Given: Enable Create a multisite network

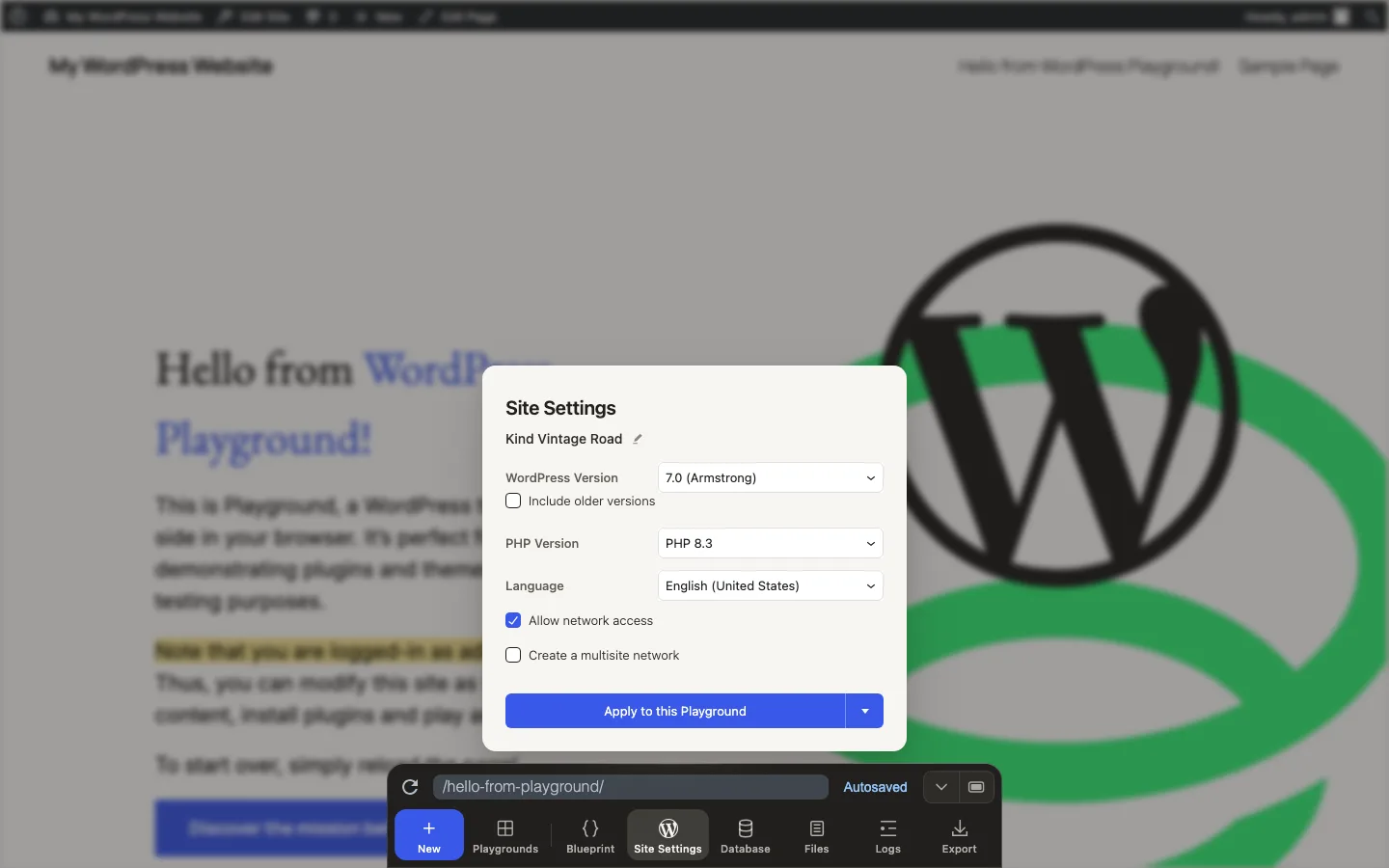Looking at the screenshot, I should click(x=513, y=655).
